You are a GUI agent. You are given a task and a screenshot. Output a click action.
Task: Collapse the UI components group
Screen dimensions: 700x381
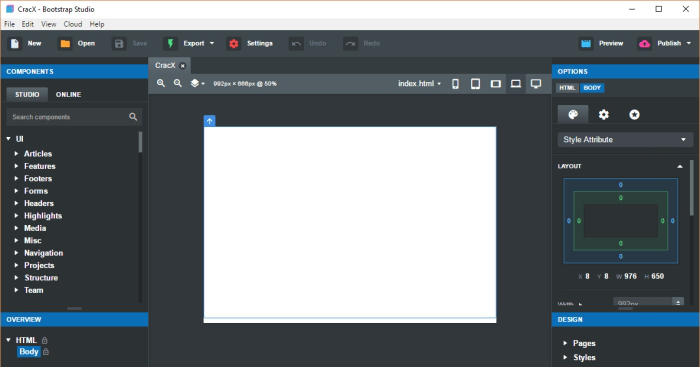[8, 139]
